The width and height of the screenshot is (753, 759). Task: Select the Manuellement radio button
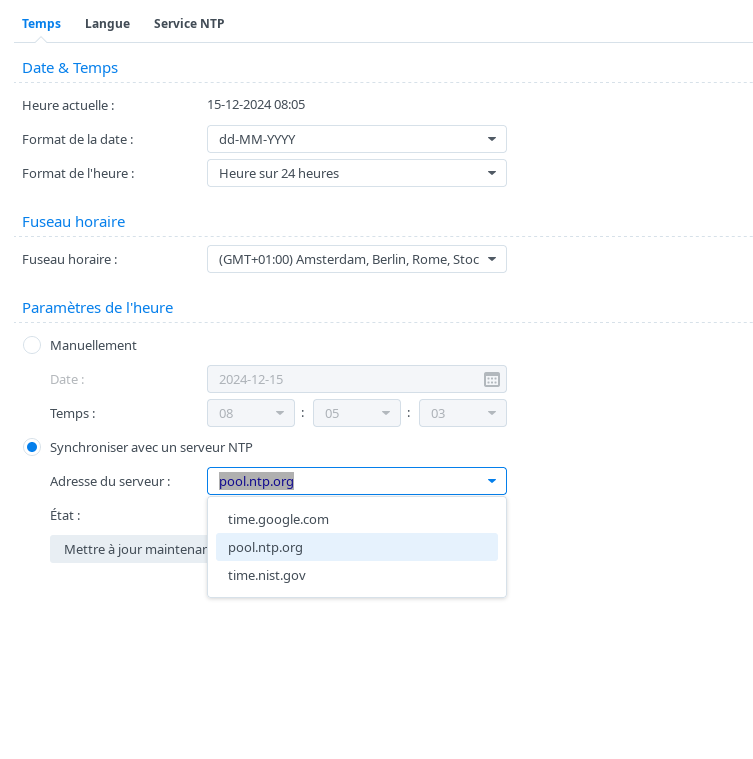click(x=32, y=345)
